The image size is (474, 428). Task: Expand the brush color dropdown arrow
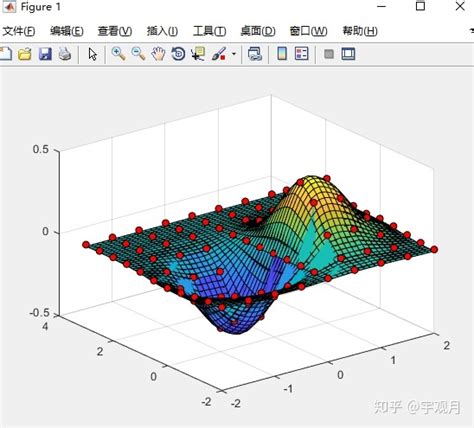click(234, 54)
